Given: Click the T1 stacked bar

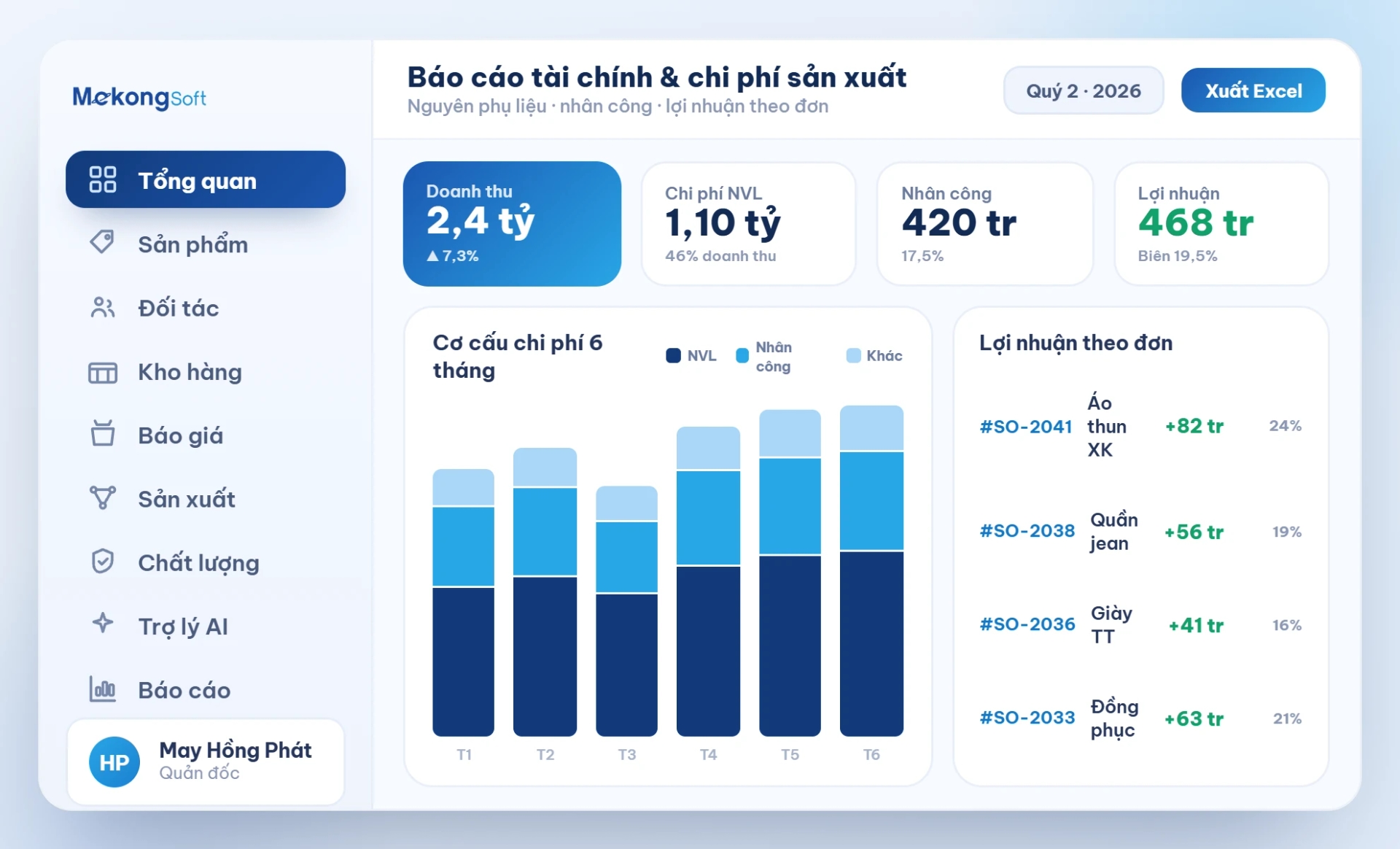Looking at the screenshot, I should tap(463, 602).
